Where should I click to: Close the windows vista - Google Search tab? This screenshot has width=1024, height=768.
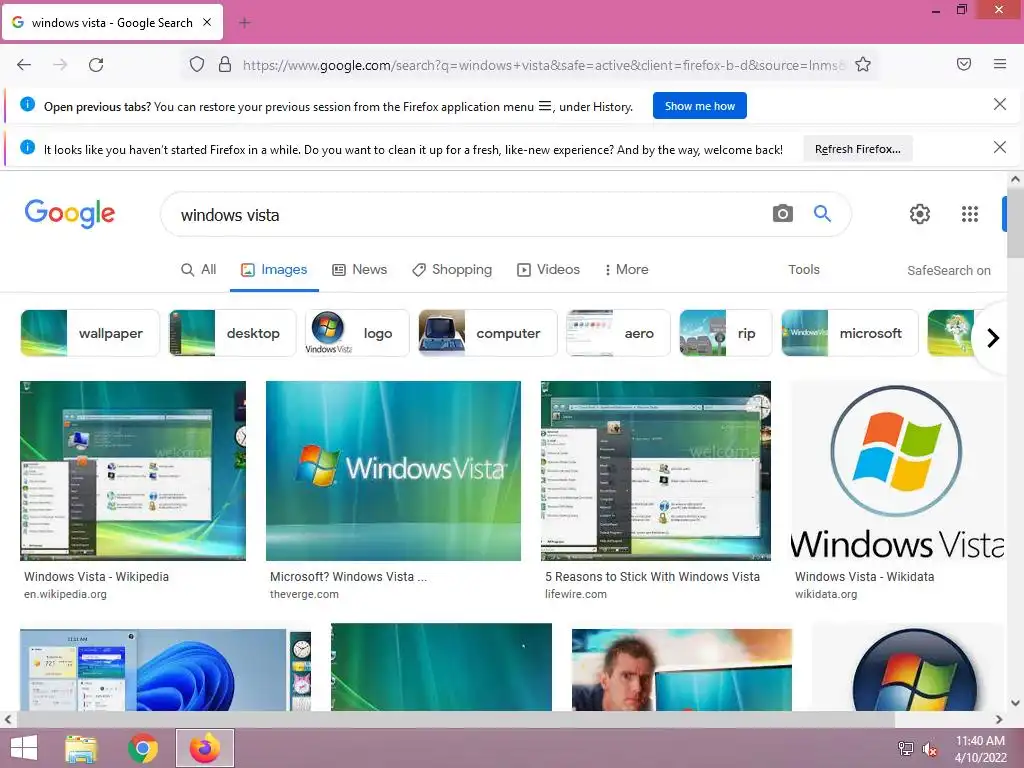coord(207,22)
